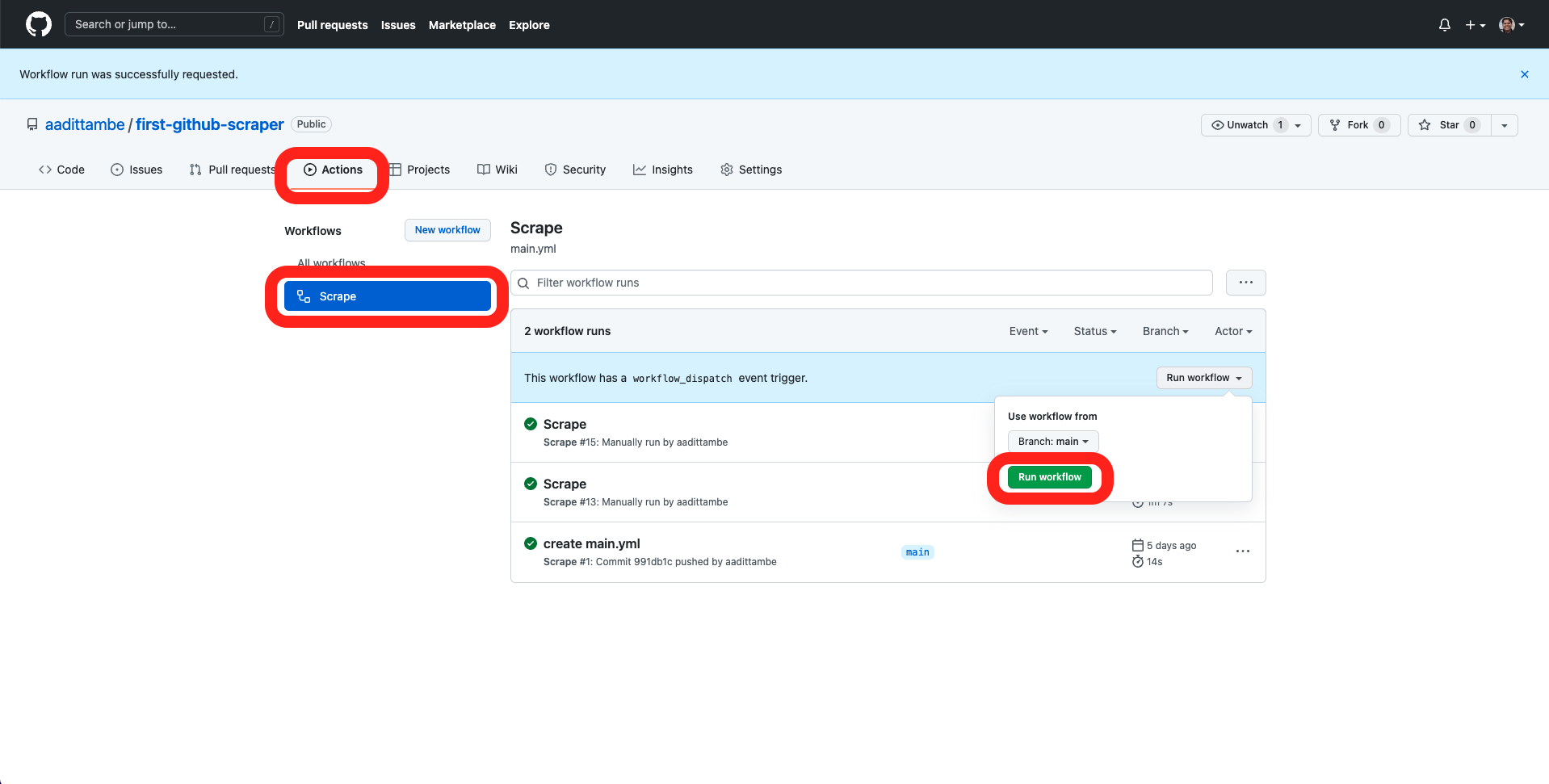The width and height of the screenshot is (1549, 784).
Task: Open aadittambe user profile link
Action: (x=85, y=124)
